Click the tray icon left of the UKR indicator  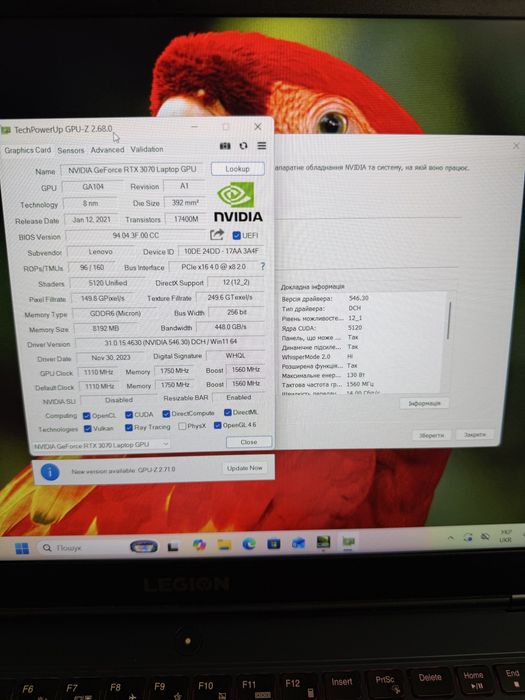tap(485, 537)
